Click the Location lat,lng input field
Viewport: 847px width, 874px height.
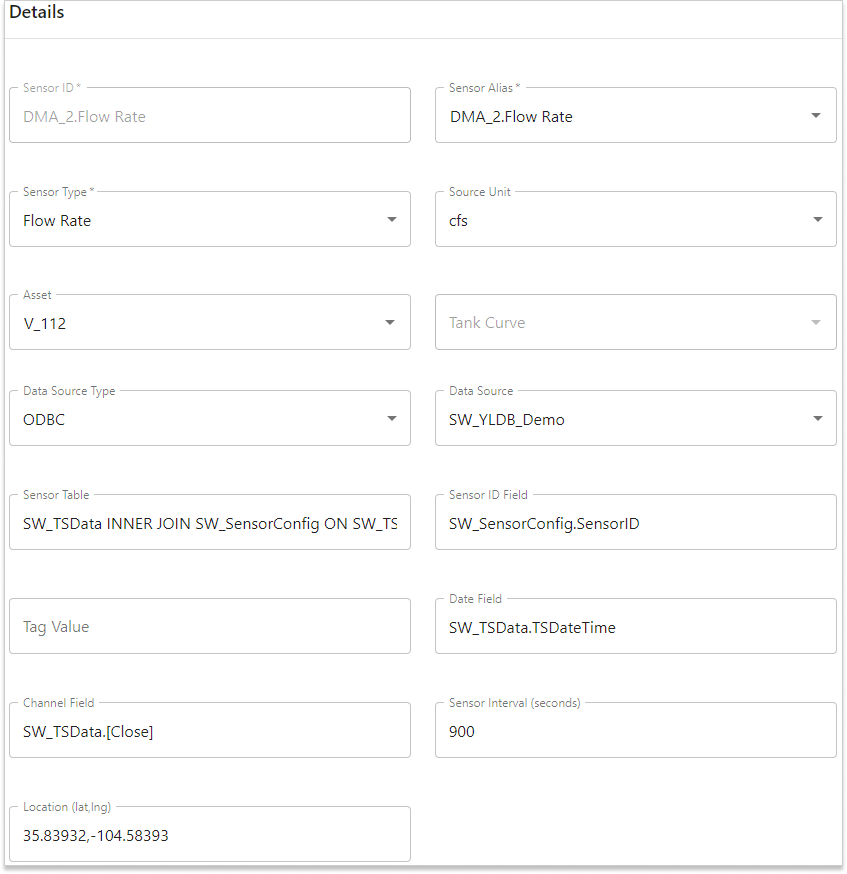[x=209, y=835]
